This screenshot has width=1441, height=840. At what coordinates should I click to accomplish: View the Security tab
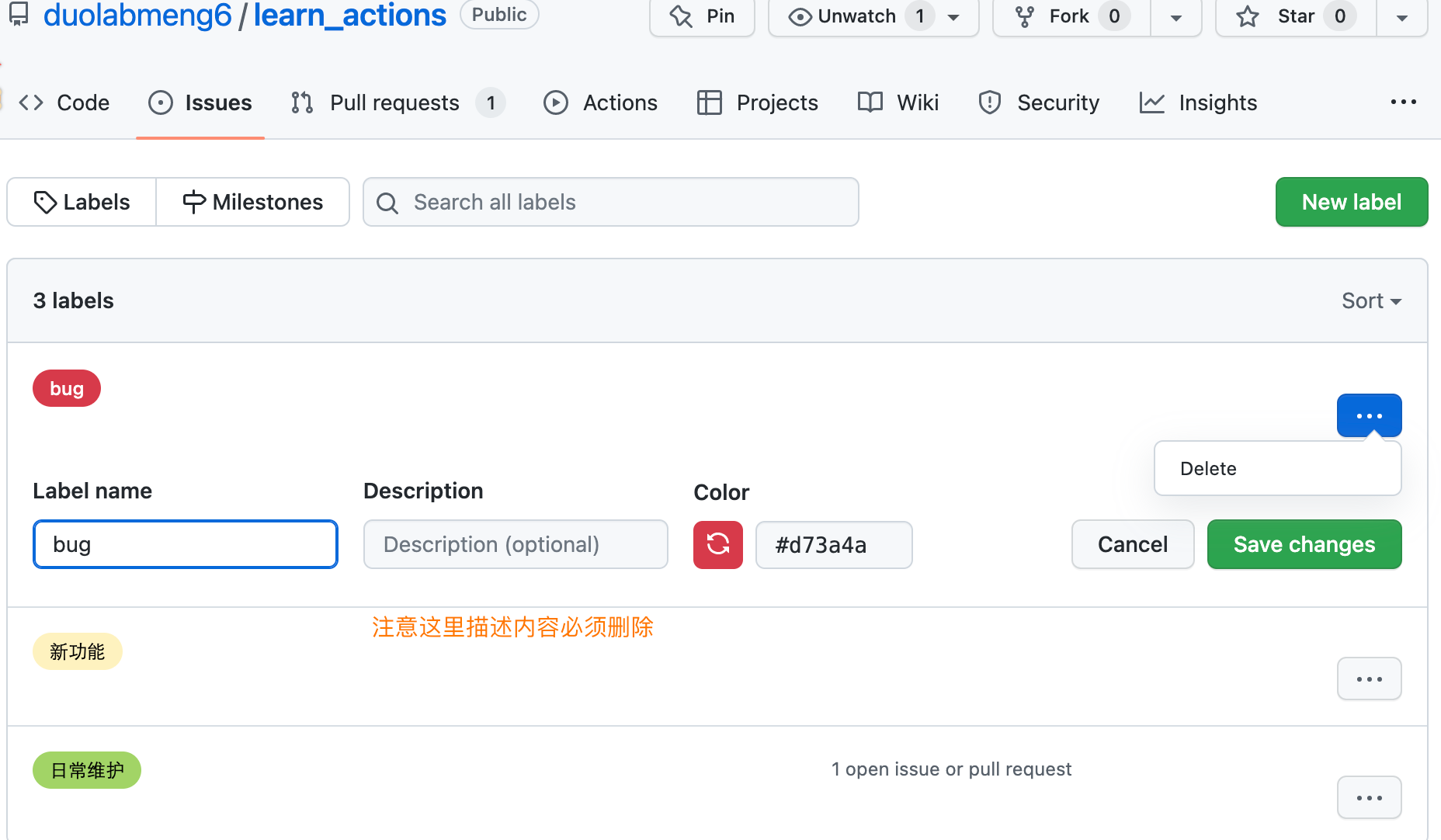tap(1039, 102)
